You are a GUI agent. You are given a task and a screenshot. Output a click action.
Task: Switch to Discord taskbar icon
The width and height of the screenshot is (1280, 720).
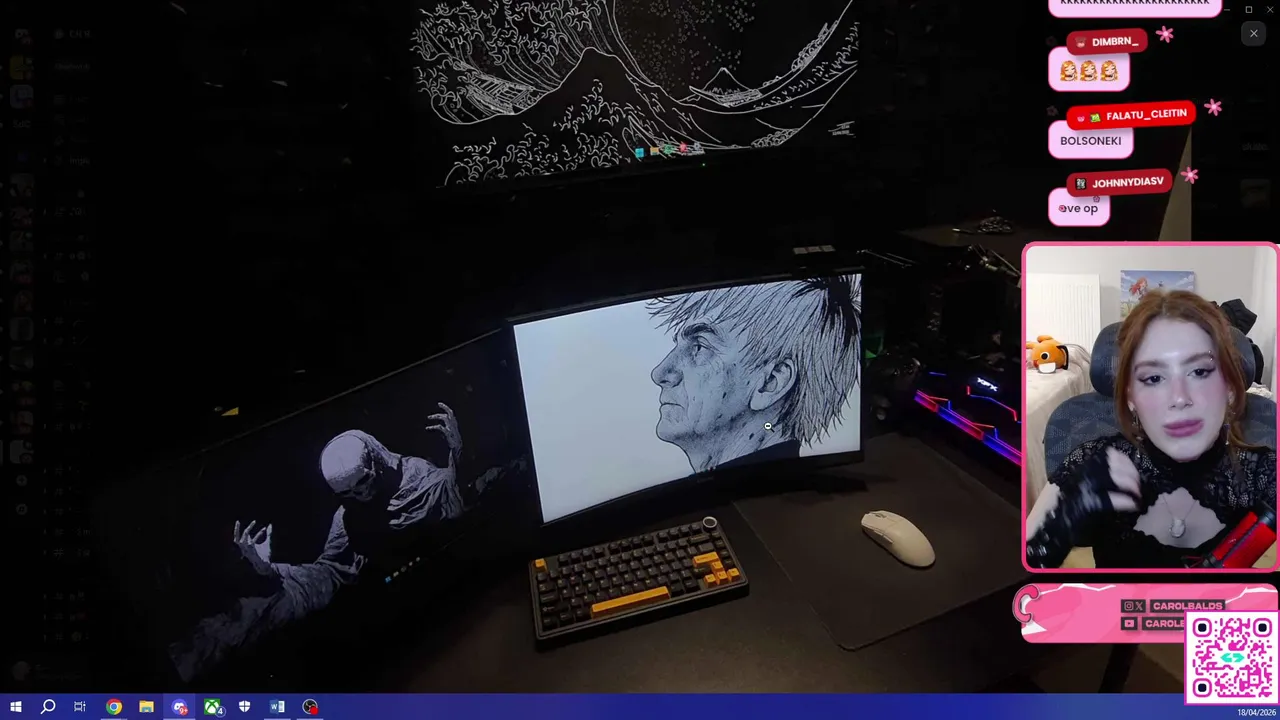[179, 707]
